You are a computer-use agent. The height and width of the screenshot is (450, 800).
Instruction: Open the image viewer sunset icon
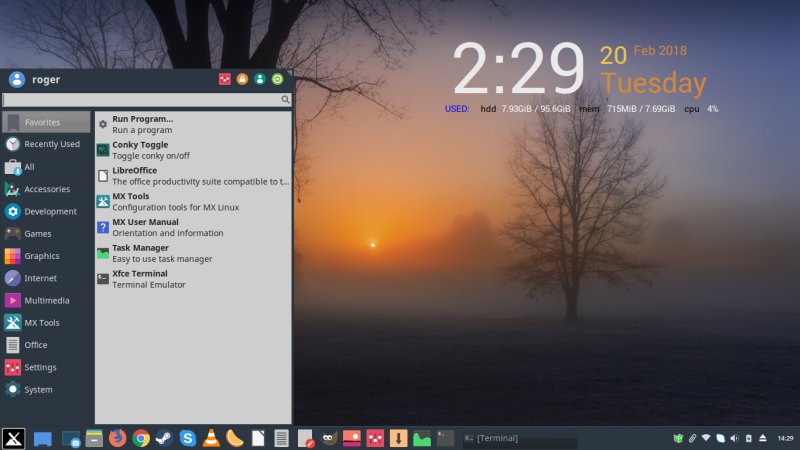click(x=352, y=438)
